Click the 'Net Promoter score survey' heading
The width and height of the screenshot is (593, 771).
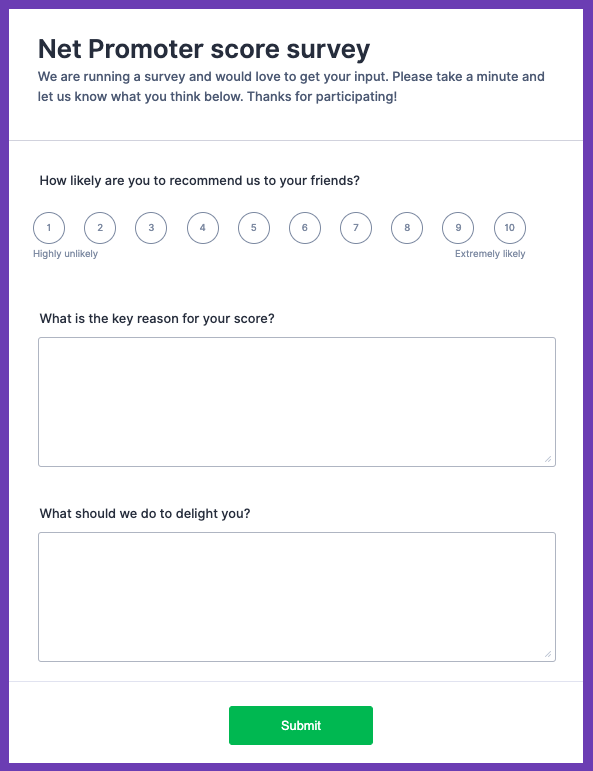coord(204,49)
